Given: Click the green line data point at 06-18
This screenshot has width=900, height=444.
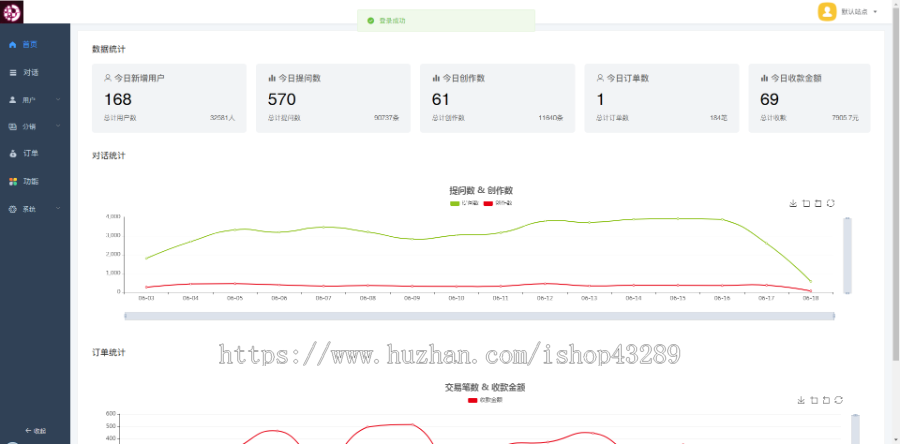Looking at the screenshot, I should click(x=810, y=281).
